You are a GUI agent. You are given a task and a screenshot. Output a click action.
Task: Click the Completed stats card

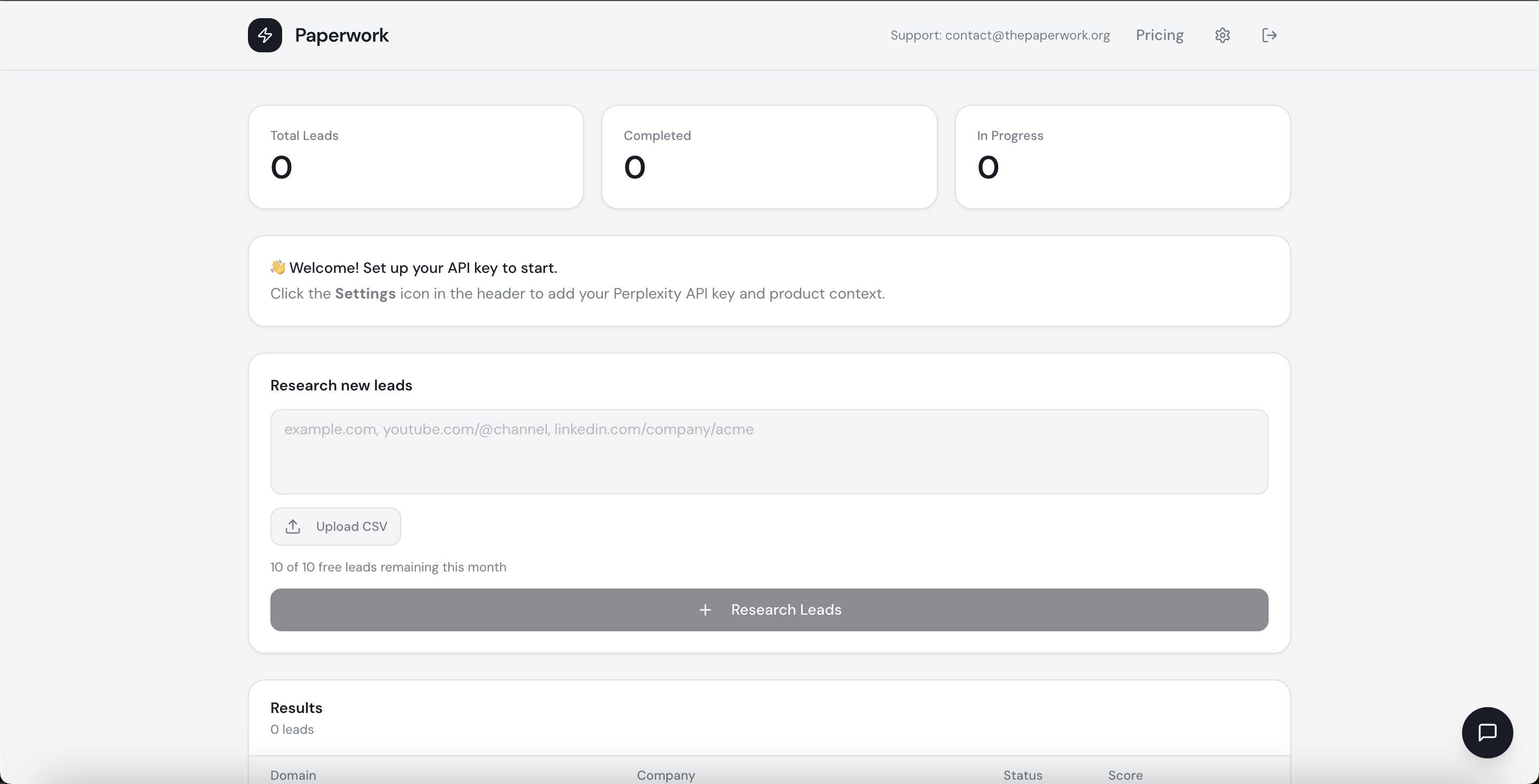tap(769, 157)
